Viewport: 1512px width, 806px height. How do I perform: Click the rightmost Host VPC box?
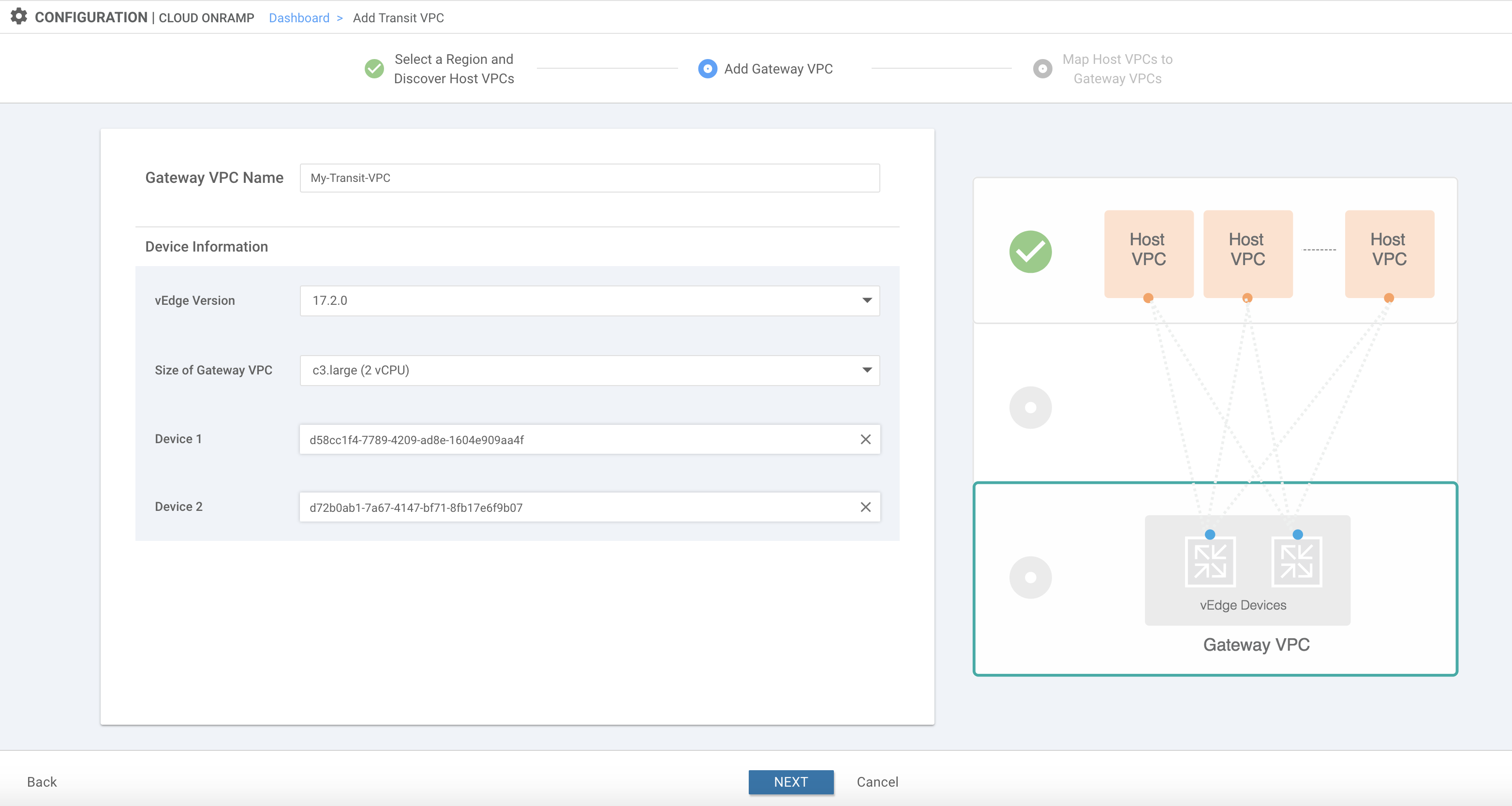pos(1389,254)
